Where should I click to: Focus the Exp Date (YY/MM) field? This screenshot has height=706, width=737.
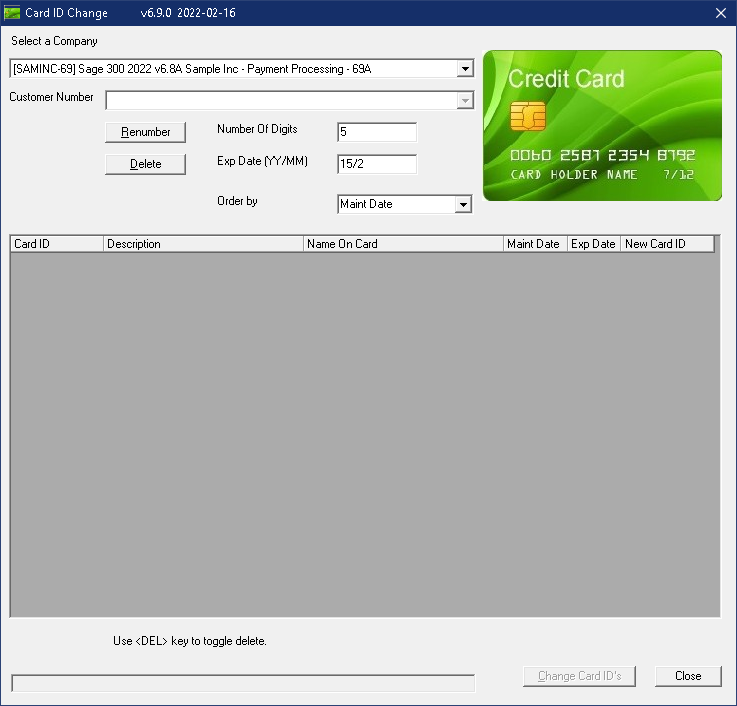pyautogui.click(x=377, y=164)
